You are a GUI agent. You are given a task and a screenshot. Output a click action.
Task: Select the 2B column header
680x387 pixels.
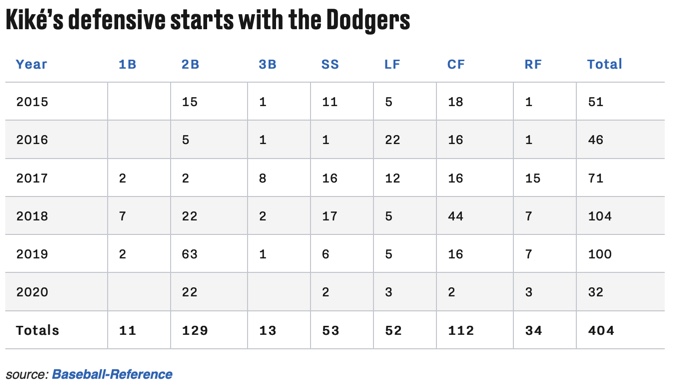(x=190, y=64)
